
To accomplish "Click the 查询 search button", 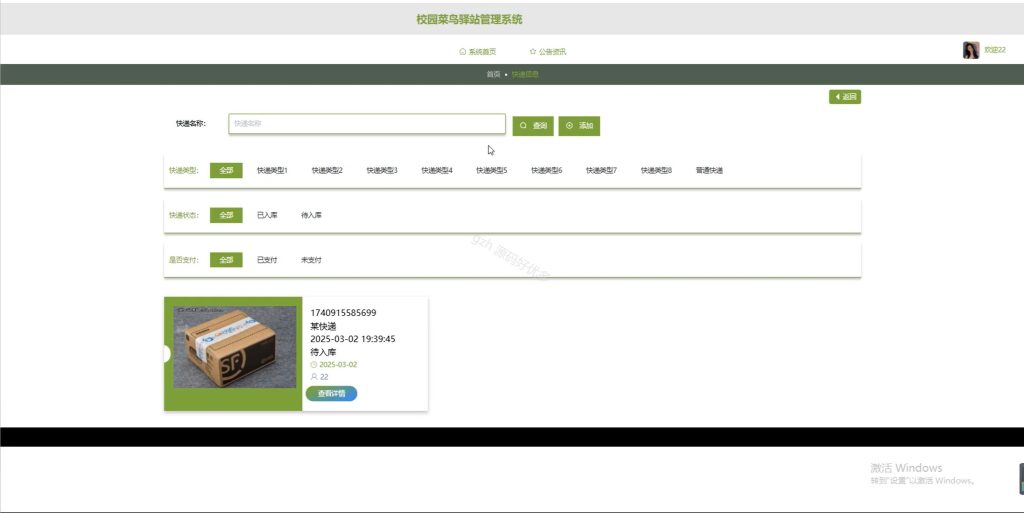I will 533,125.
